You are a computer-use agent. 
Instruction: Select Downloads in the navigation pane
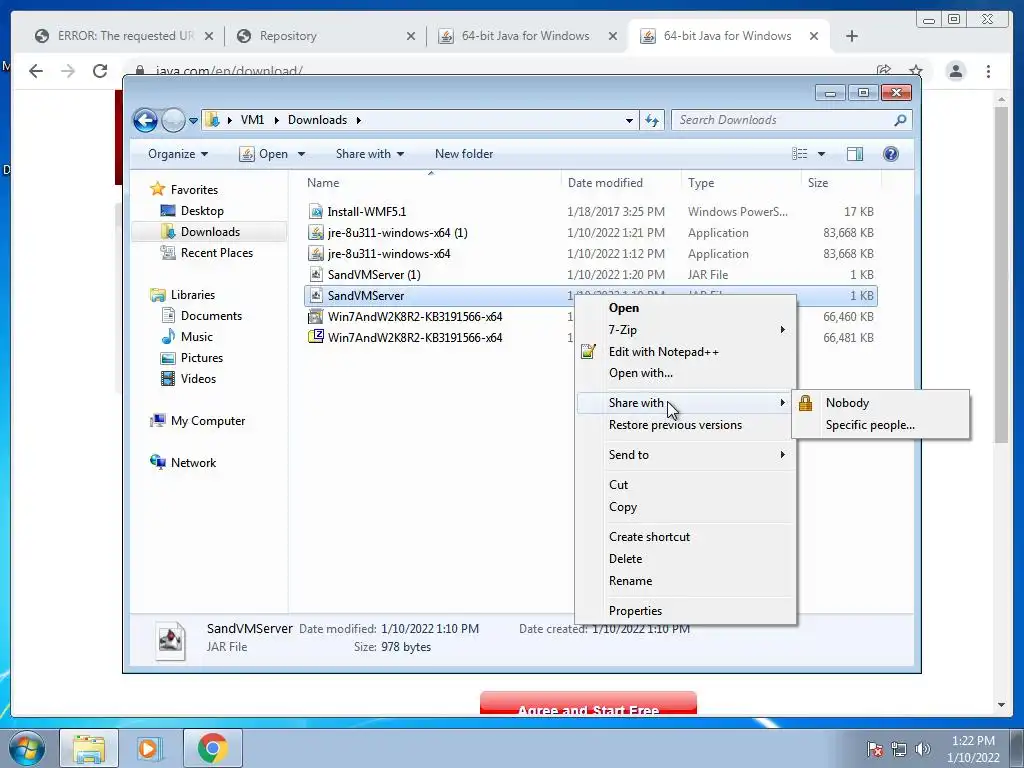click(x=210, y=232)
